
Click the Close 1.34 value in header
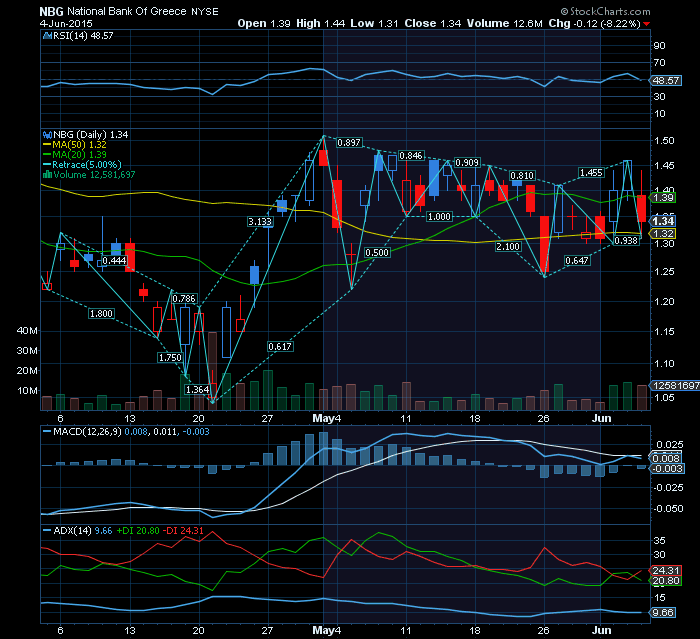tap(433, 23)
